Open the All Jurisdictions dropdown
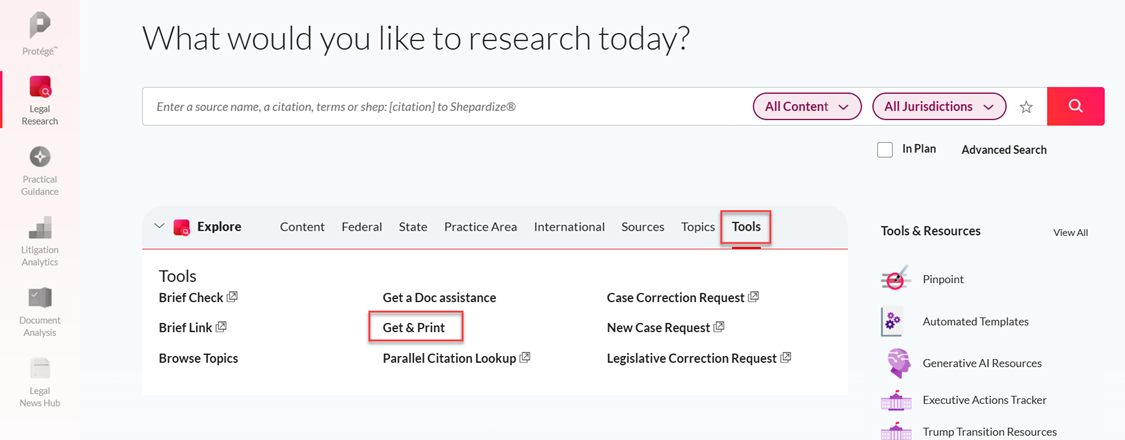This screenshot has width=1125, height=440. click(x=938, y=106)
